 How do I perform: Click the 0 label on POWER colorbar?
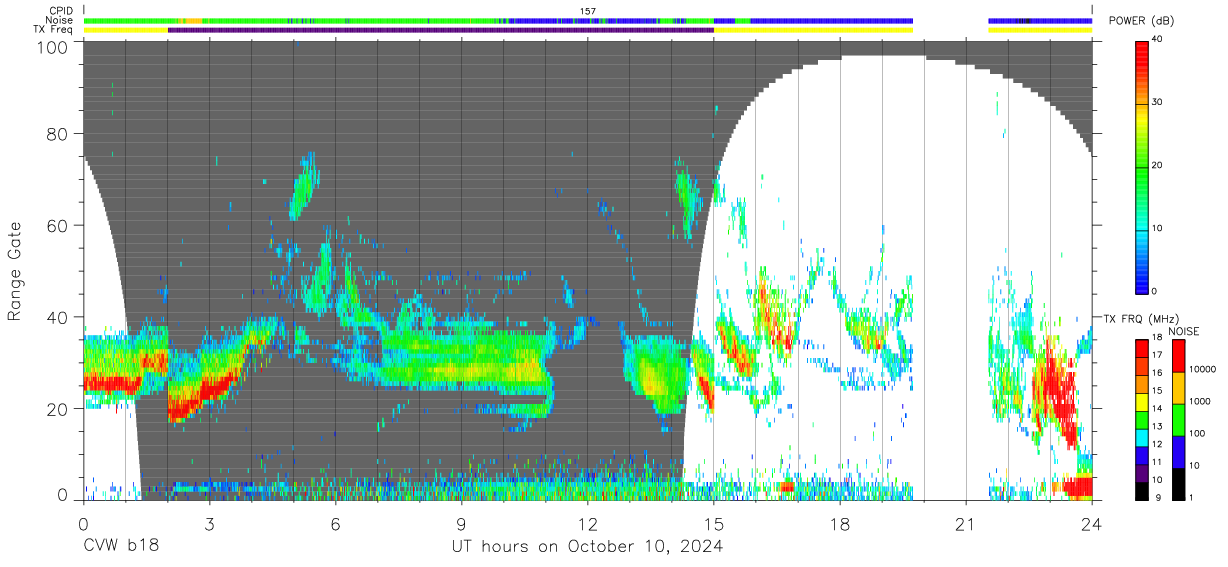coord(1155,291)
